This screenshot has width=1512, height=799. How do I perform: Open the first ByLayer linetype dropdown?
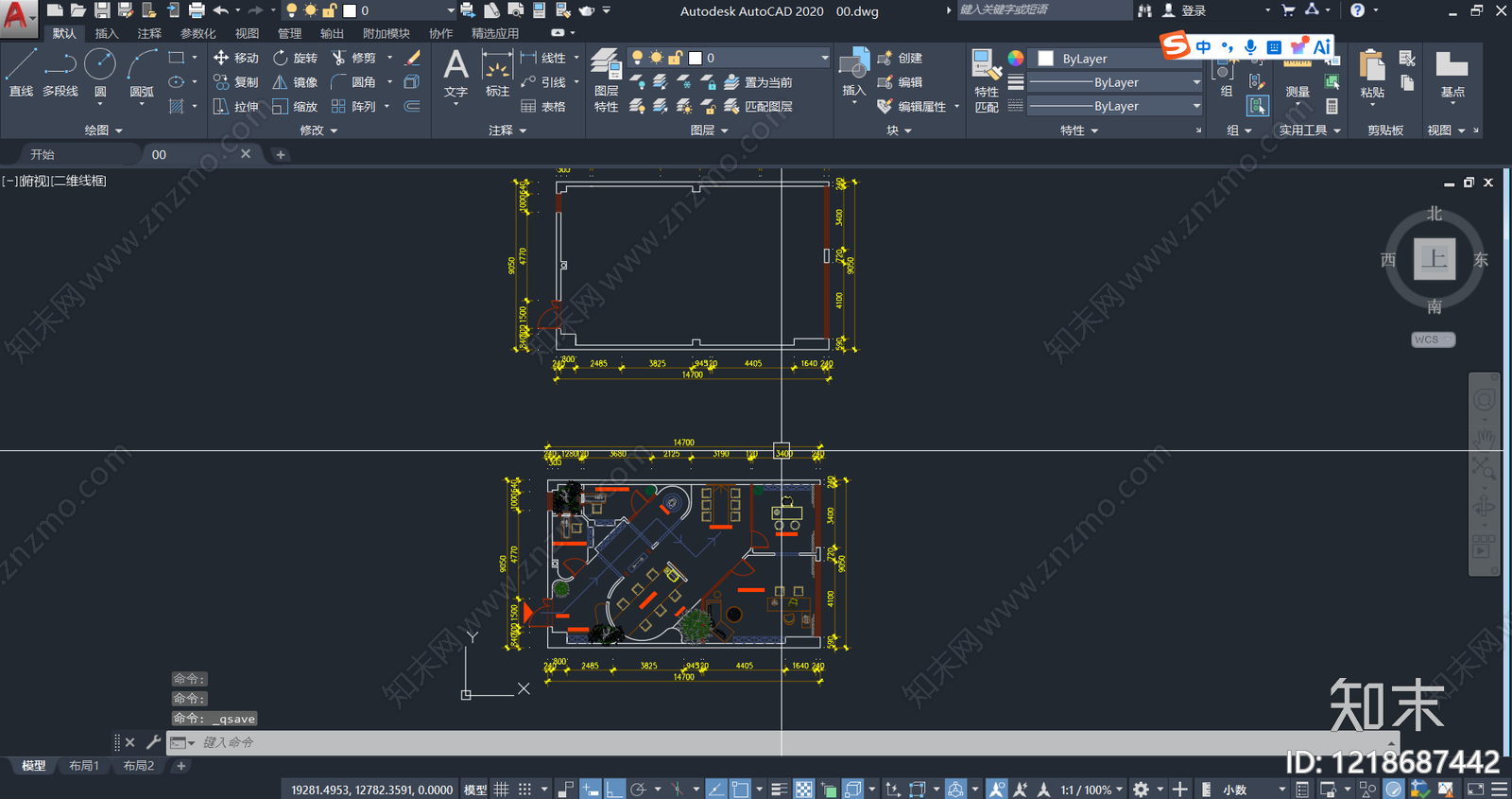click(x=1114, y=82)
